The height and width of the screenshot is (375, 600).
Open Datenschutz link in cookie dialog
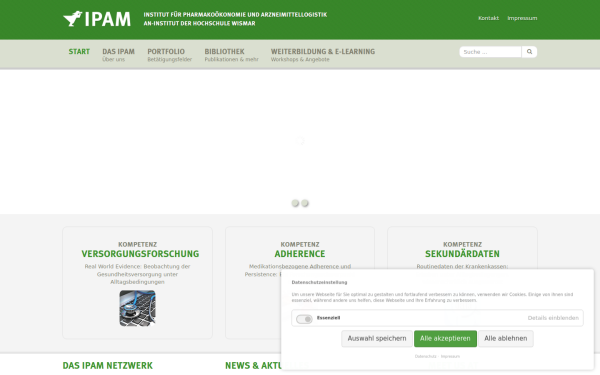point(425,356)
